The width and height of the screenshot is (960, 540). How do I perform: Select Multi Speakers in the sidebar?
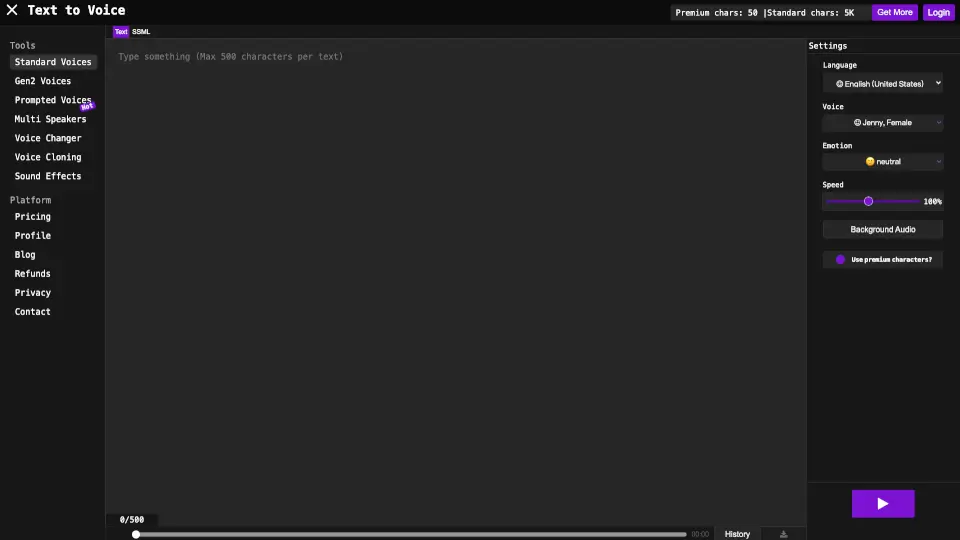(50, 119)
